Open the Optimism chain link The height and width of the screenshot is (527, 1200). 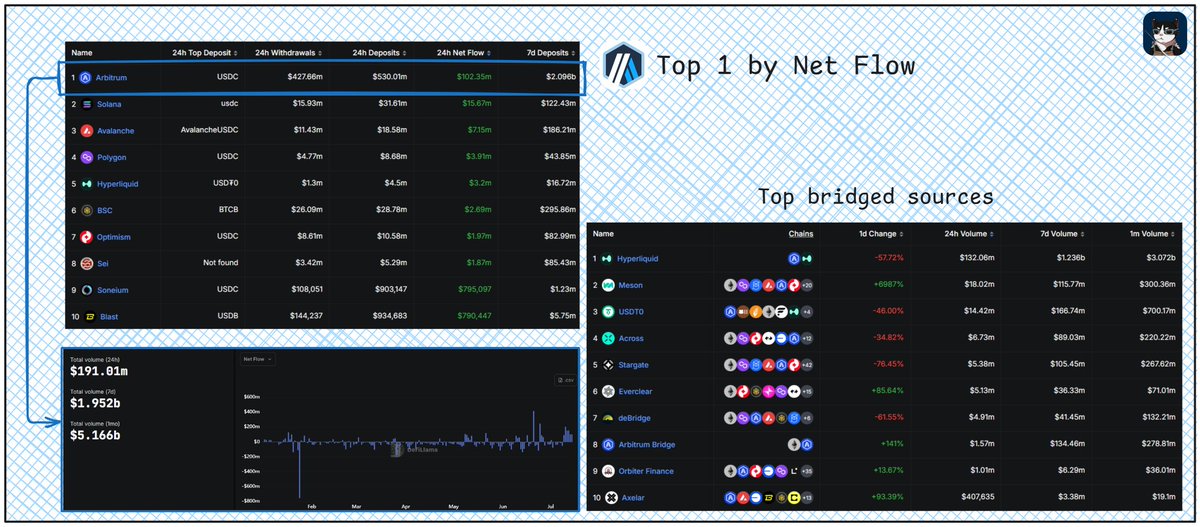tap(115, 237)
